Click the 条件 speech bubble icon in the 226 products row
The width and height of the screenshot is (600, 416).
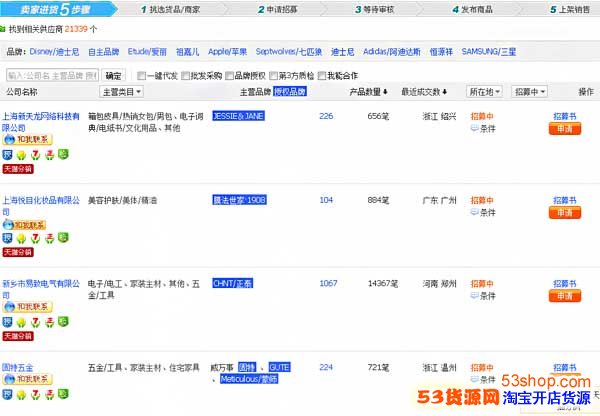pyautogui.click(x=472, y=128)
